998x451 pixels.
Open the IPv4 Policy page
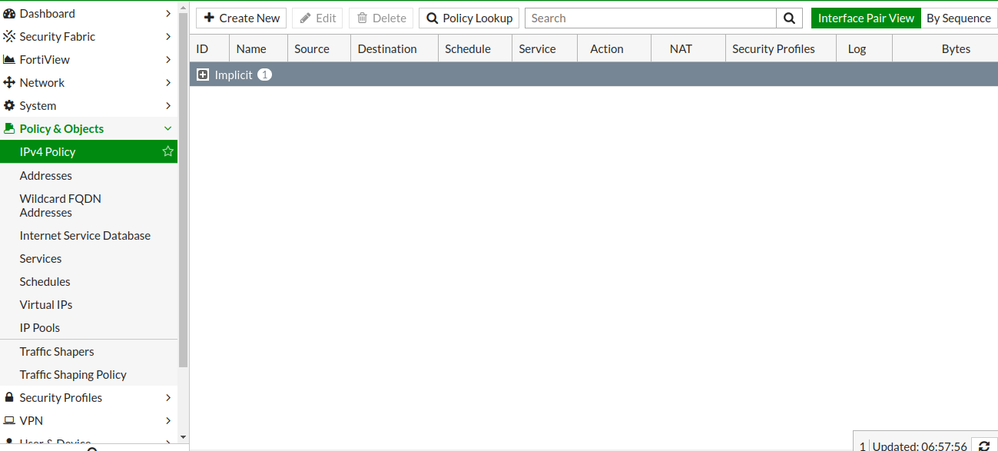88,151
